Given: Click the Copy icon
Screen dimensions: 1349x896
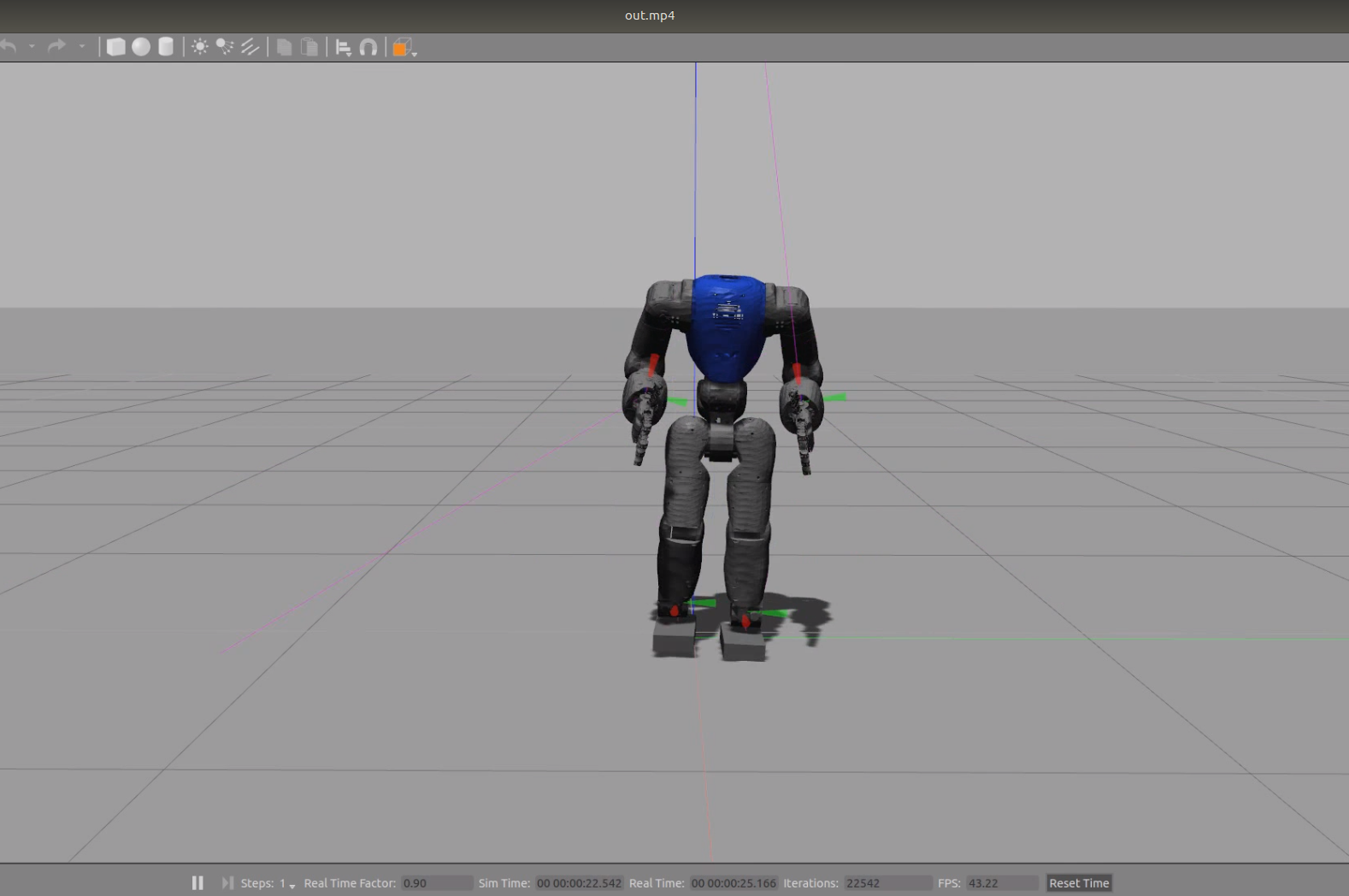Looking at the screenshot, I should 285,47.
